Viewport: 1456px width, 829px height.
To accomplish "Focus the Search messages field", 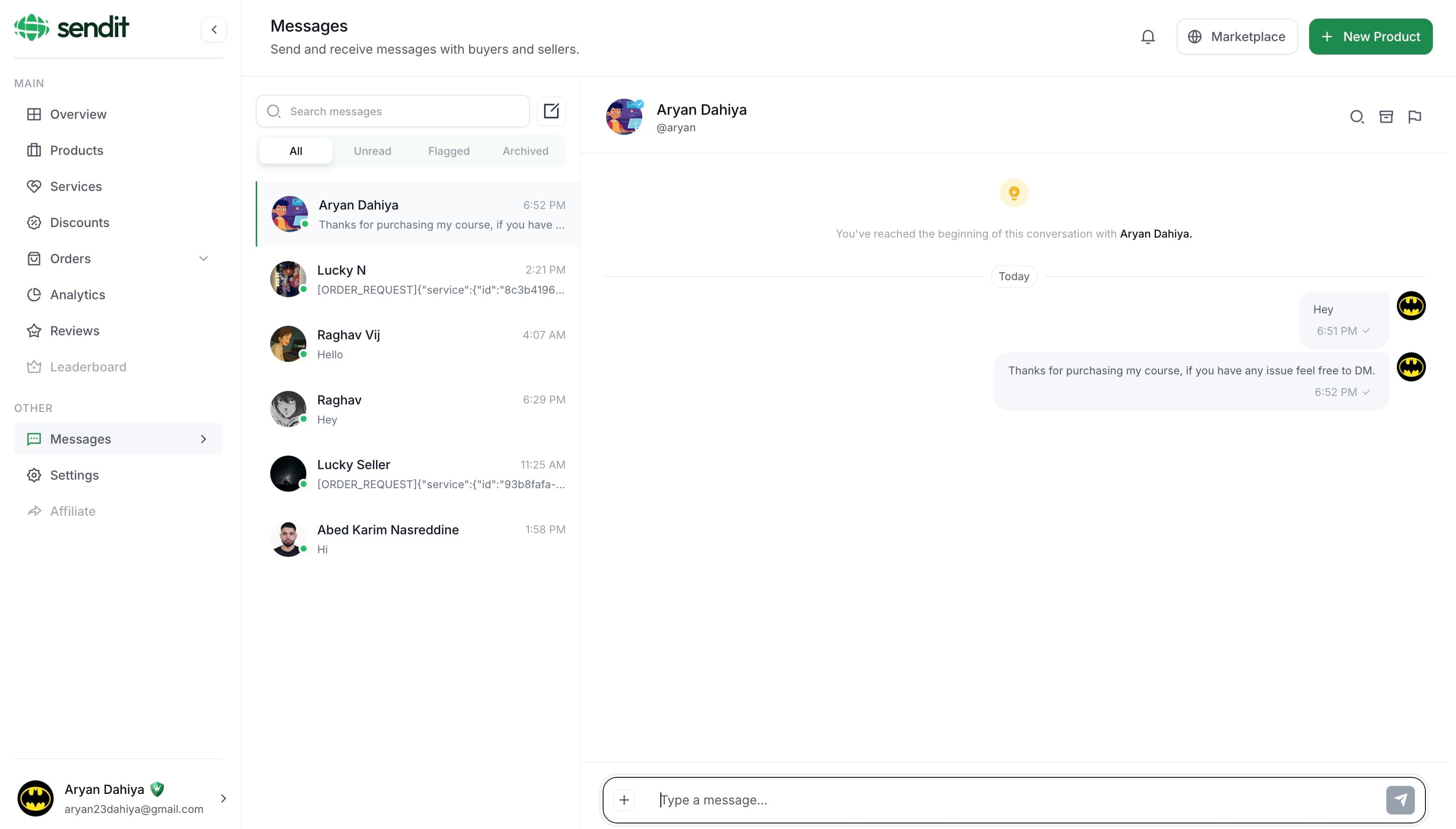I will (393, 111).
